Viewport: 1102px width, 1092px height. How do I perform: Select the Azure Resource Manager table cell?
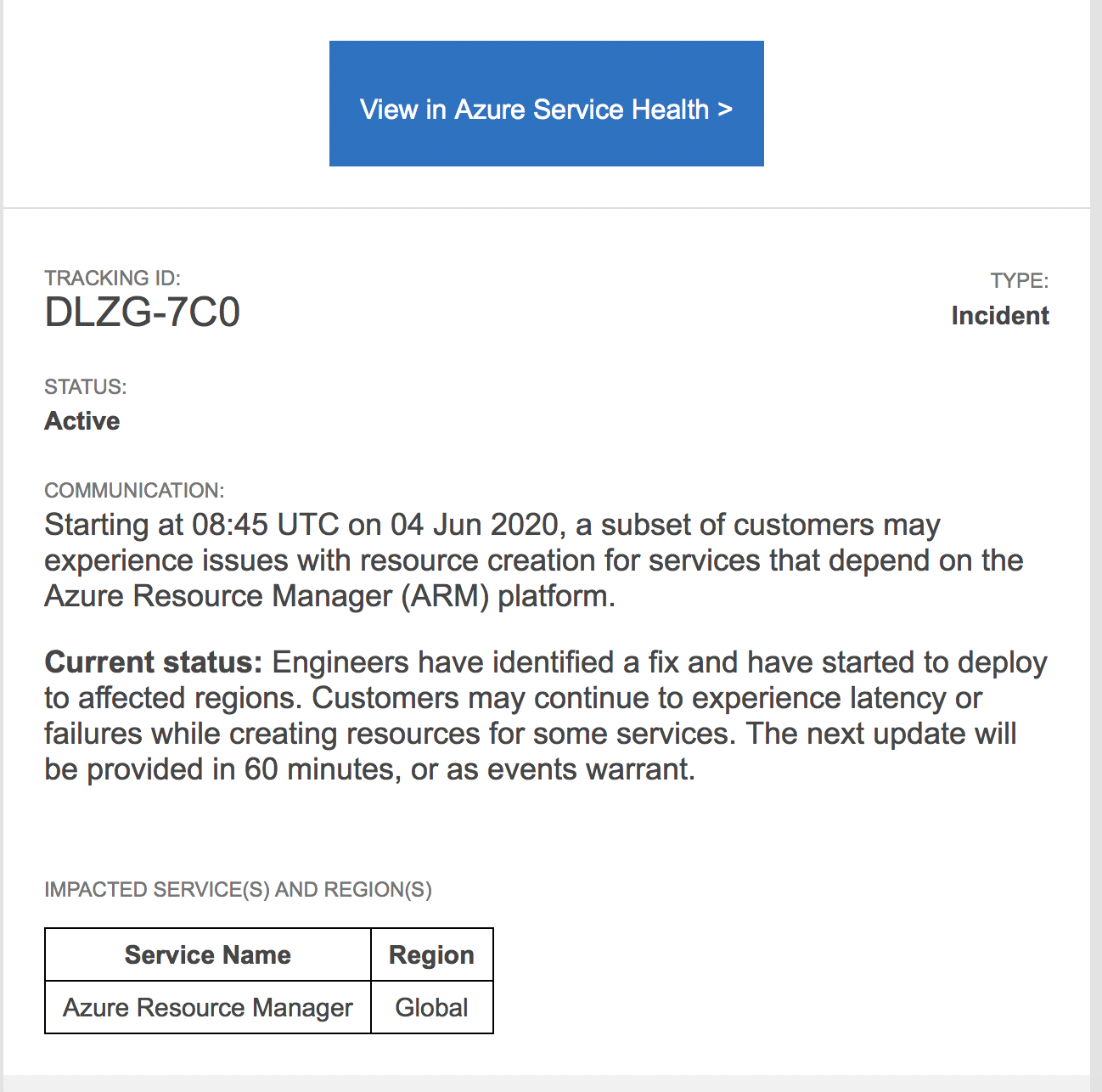(208, 1008)
